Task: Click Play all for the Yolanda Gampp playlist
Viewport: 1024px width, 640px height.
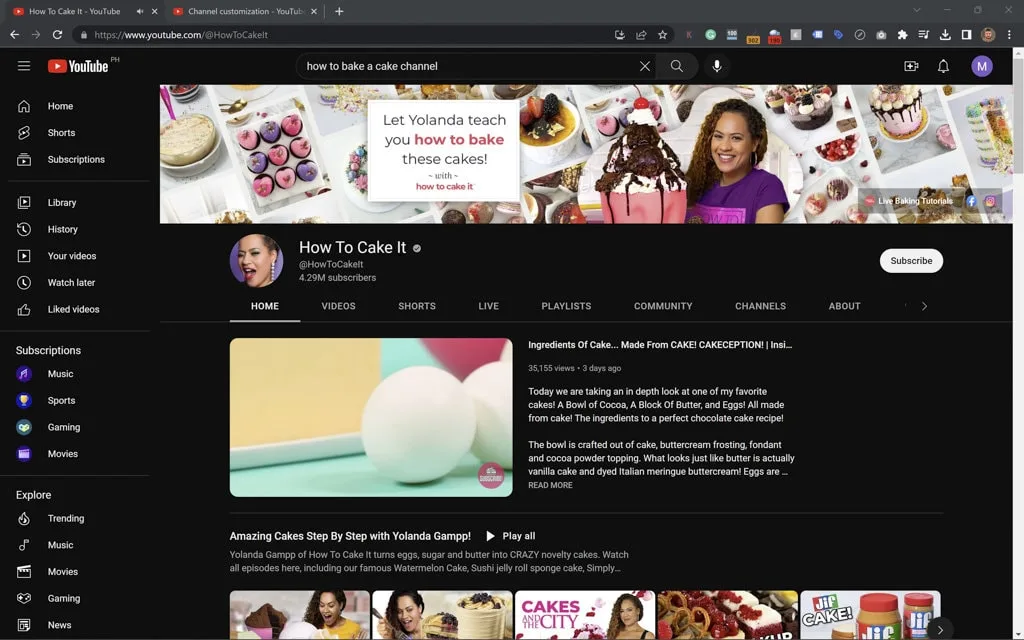Action: [x=512, y=535]
